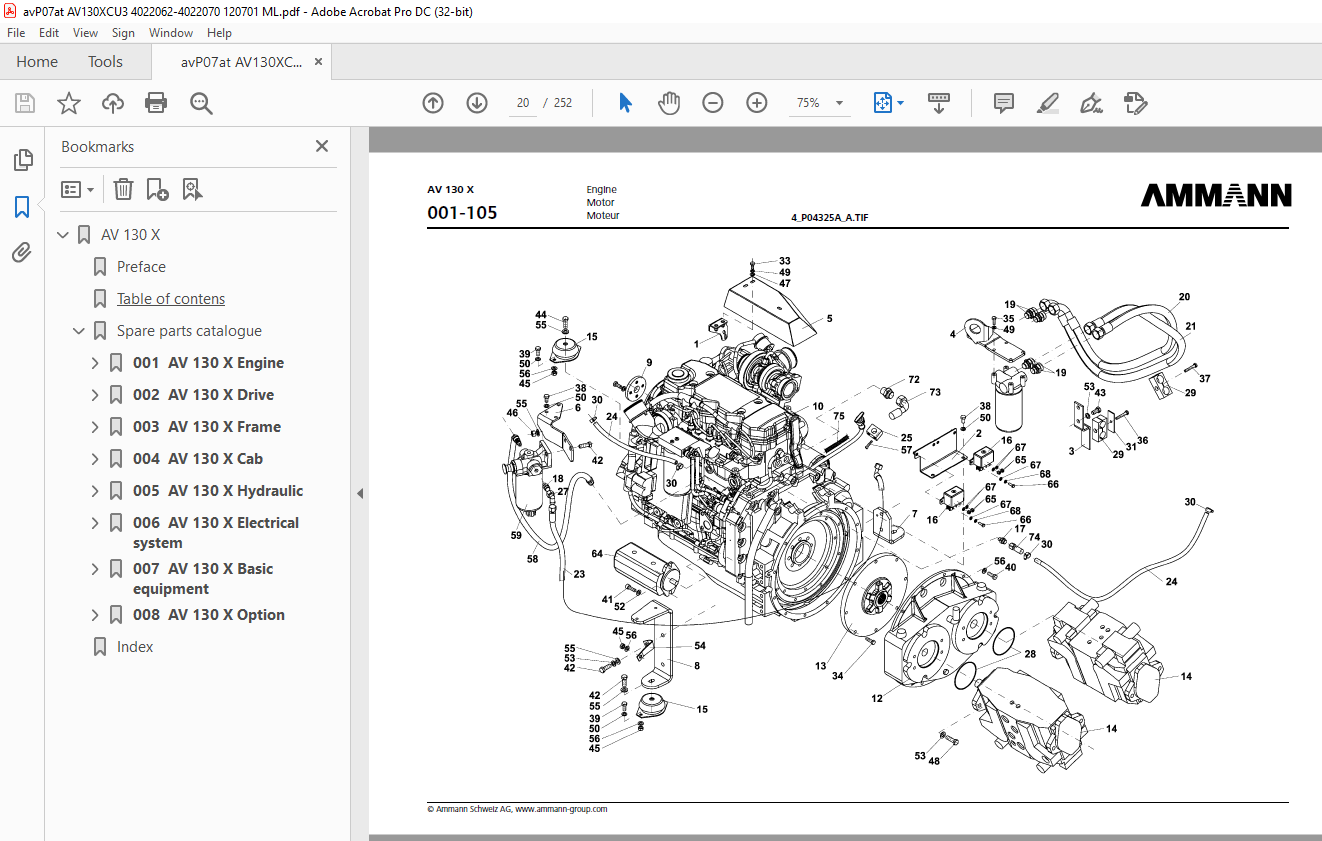This screenshot has height=841, width=1322.
Task: Collapse Spare parts catalogue bookmark
Action: [x=79, y=331]
